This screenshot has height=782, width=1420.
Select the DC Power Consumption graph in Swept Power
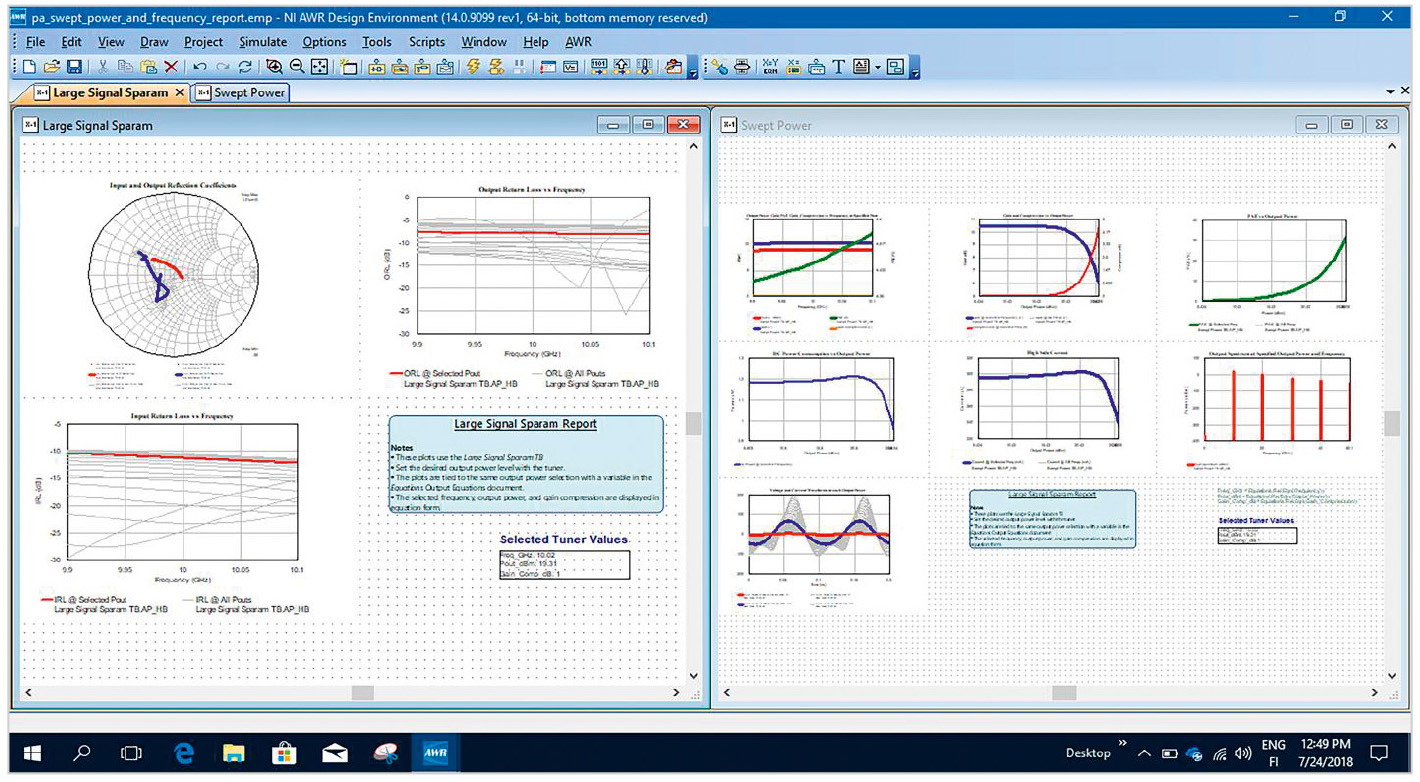[818, 406]
